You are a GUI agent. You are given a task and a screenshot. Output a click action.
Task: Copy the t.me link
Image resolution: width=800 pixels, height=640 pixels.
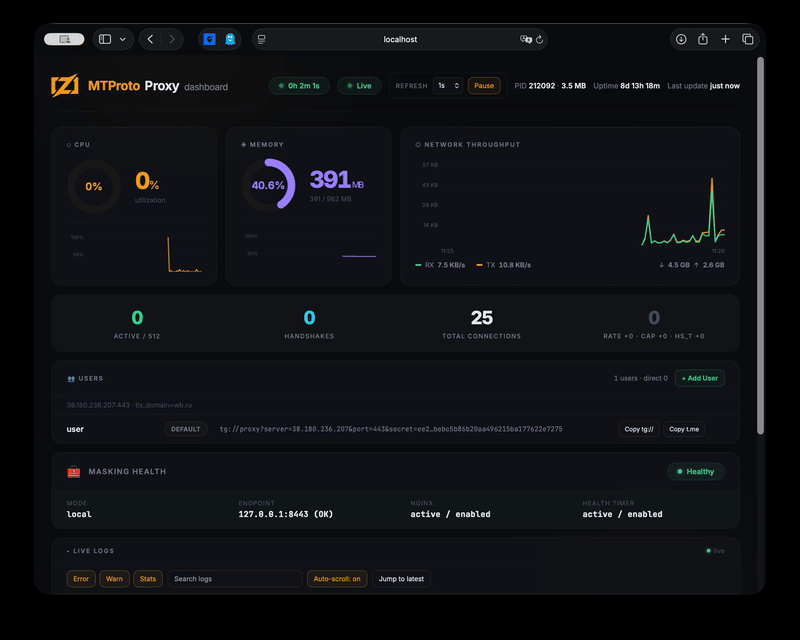point(684,429)
